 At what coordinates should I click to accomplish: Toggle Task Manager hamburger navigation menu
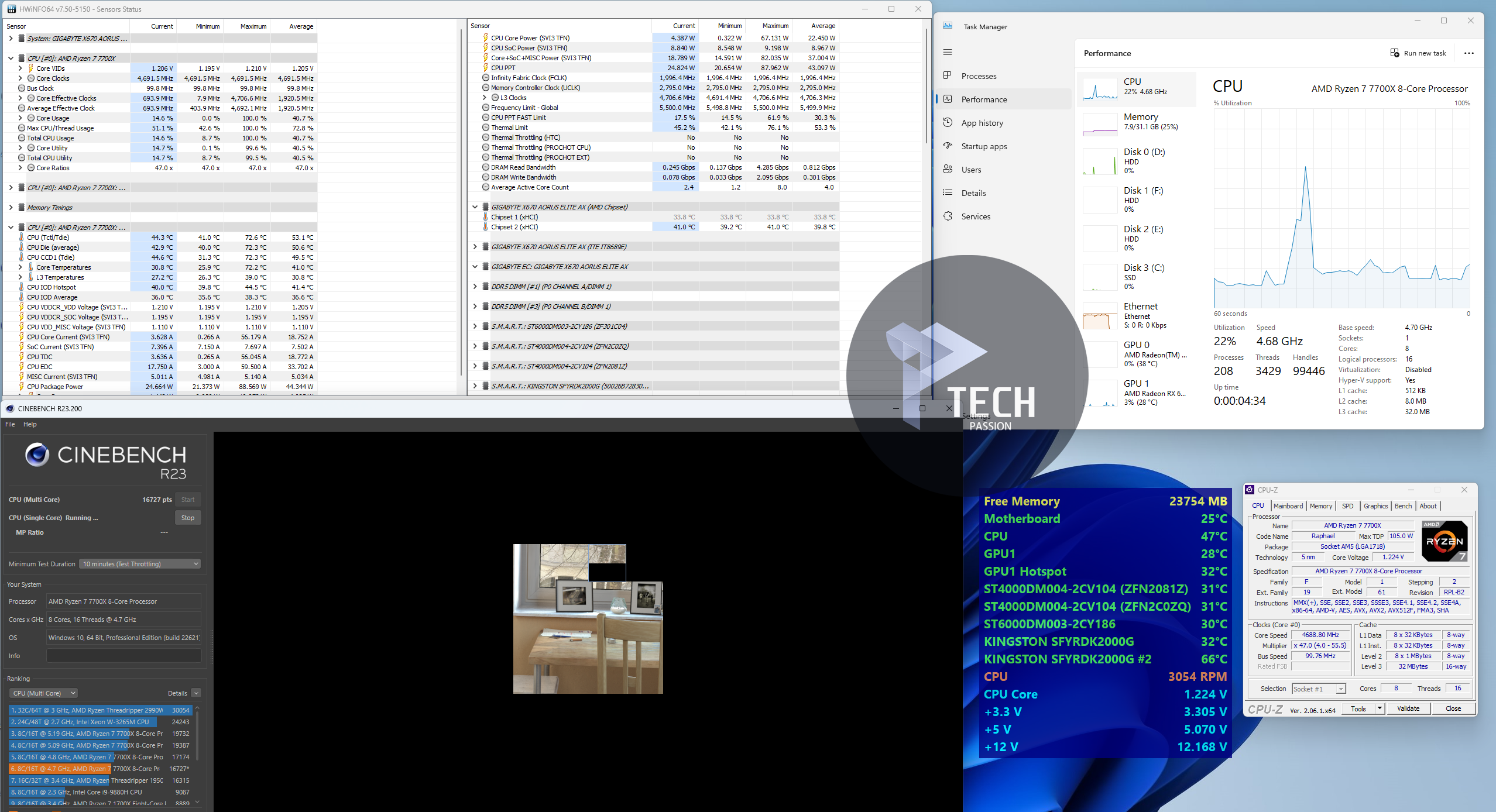(x=948, y=52)
